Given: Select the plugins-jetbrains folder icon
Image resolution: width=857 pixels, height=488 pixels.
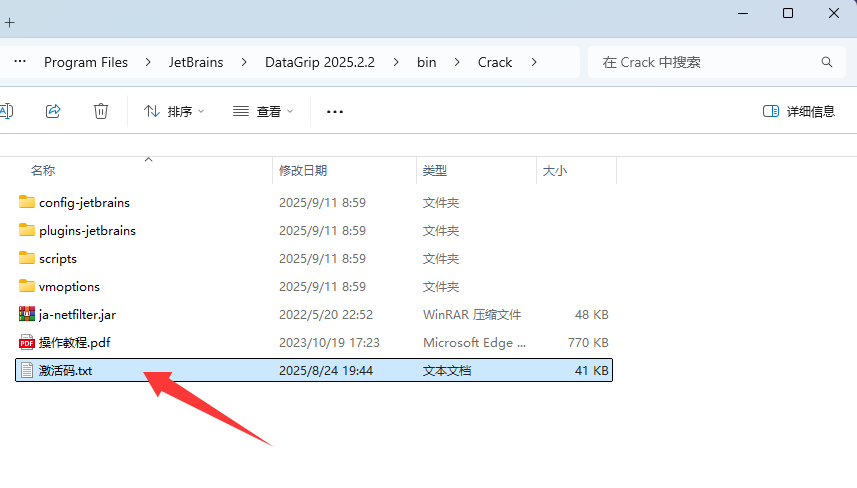Looking at the screenshot, I should pyautogui.click(x=26, y=230).
